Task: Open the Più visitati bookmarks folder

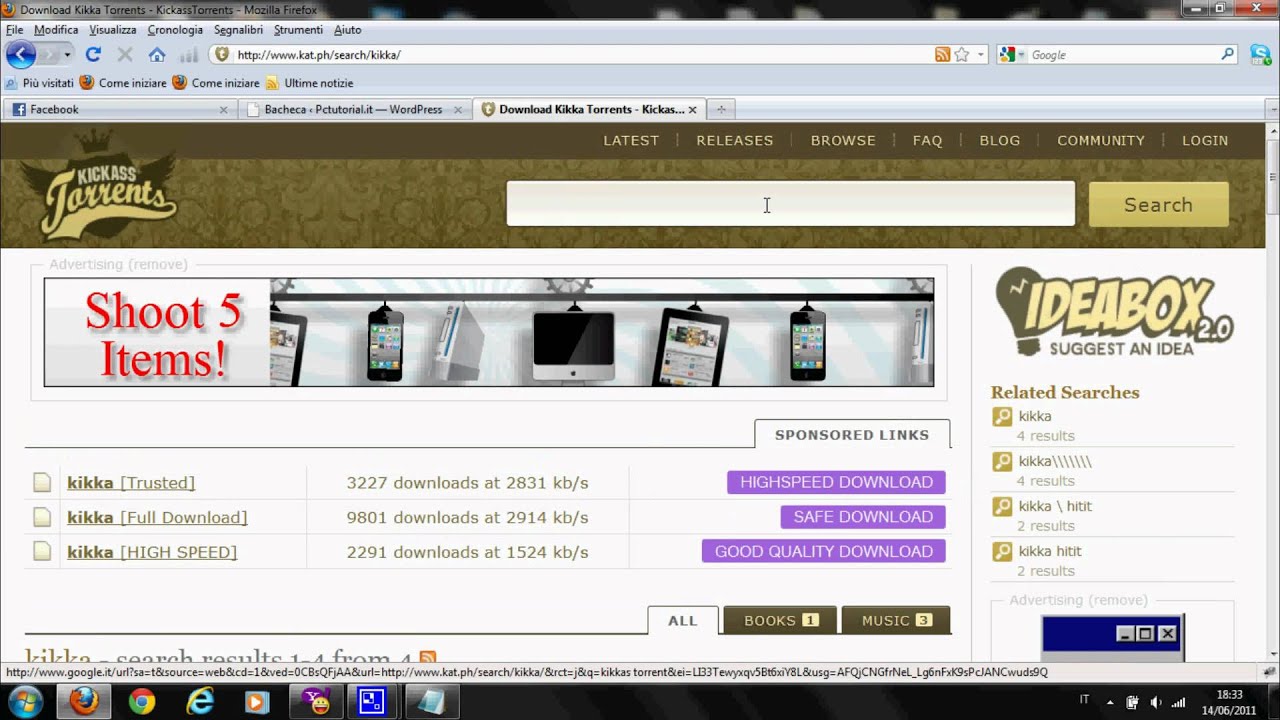Action: 40,83
